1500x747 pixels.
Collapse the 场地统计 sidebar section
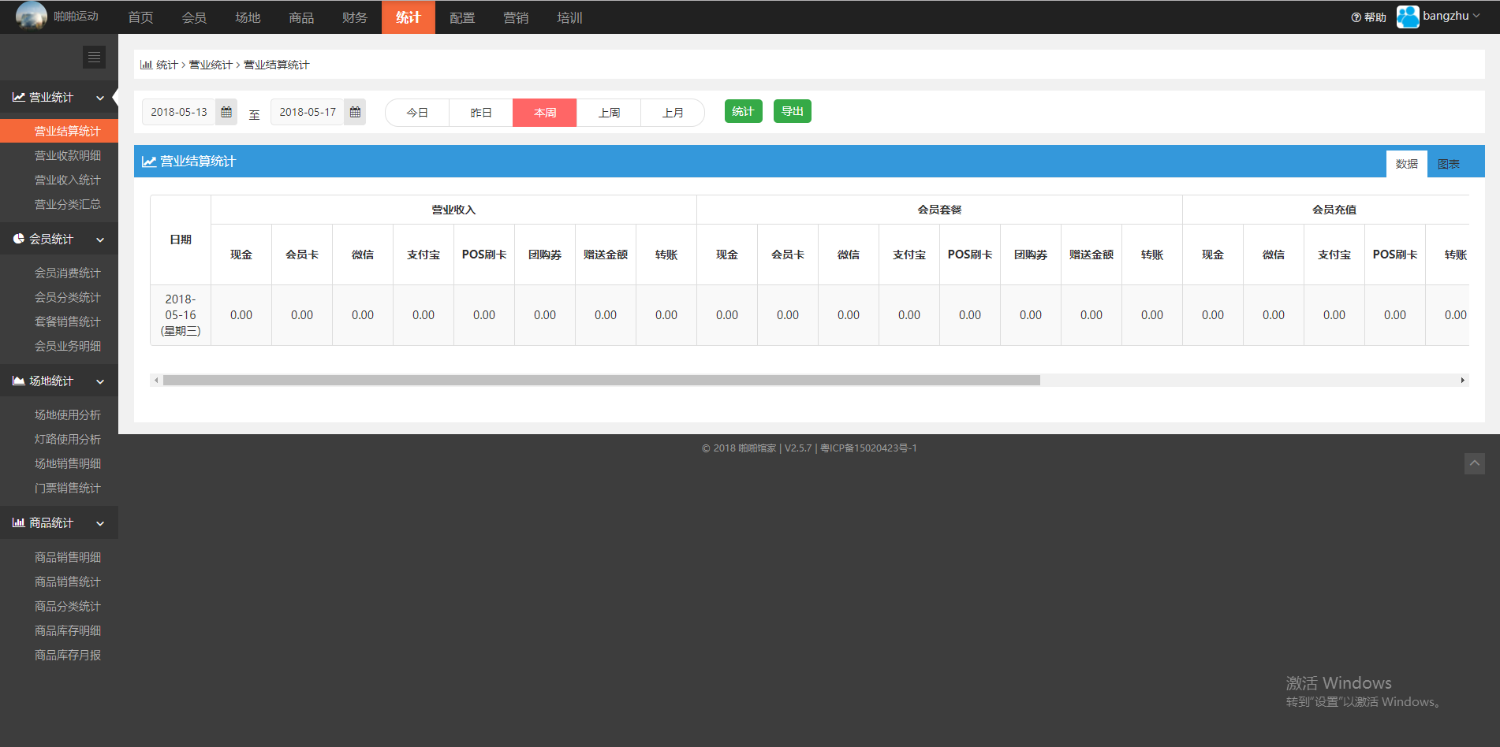click(x=59, y=381)
